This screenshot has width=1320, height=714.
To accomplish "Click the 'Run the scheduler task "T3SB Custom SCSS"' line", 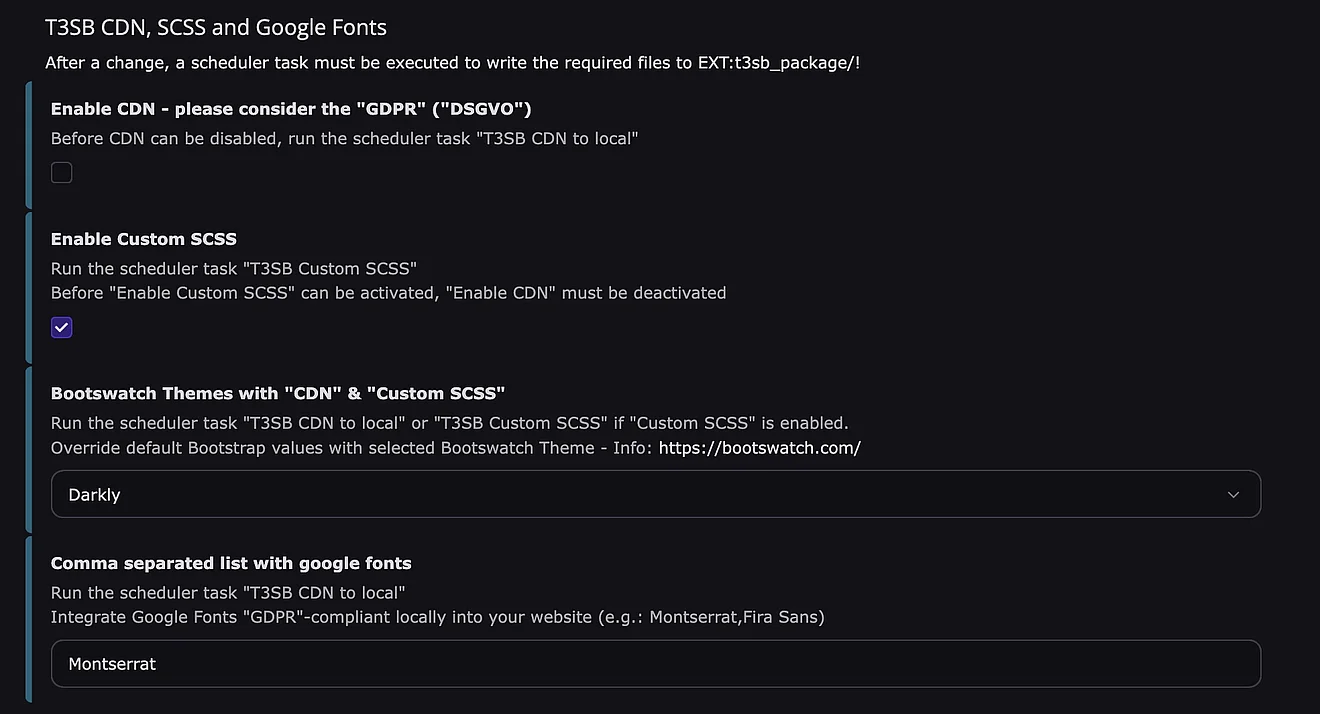I will click(233, 268).
